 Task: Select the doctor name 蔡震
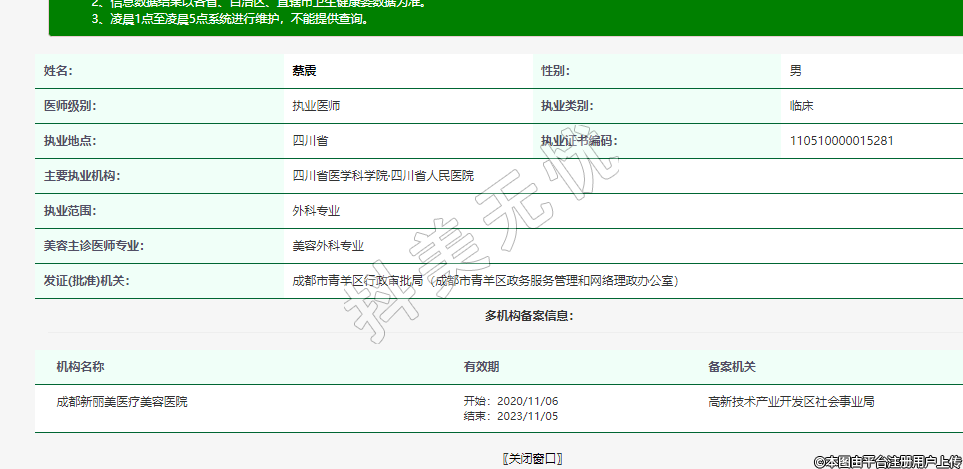304,71
